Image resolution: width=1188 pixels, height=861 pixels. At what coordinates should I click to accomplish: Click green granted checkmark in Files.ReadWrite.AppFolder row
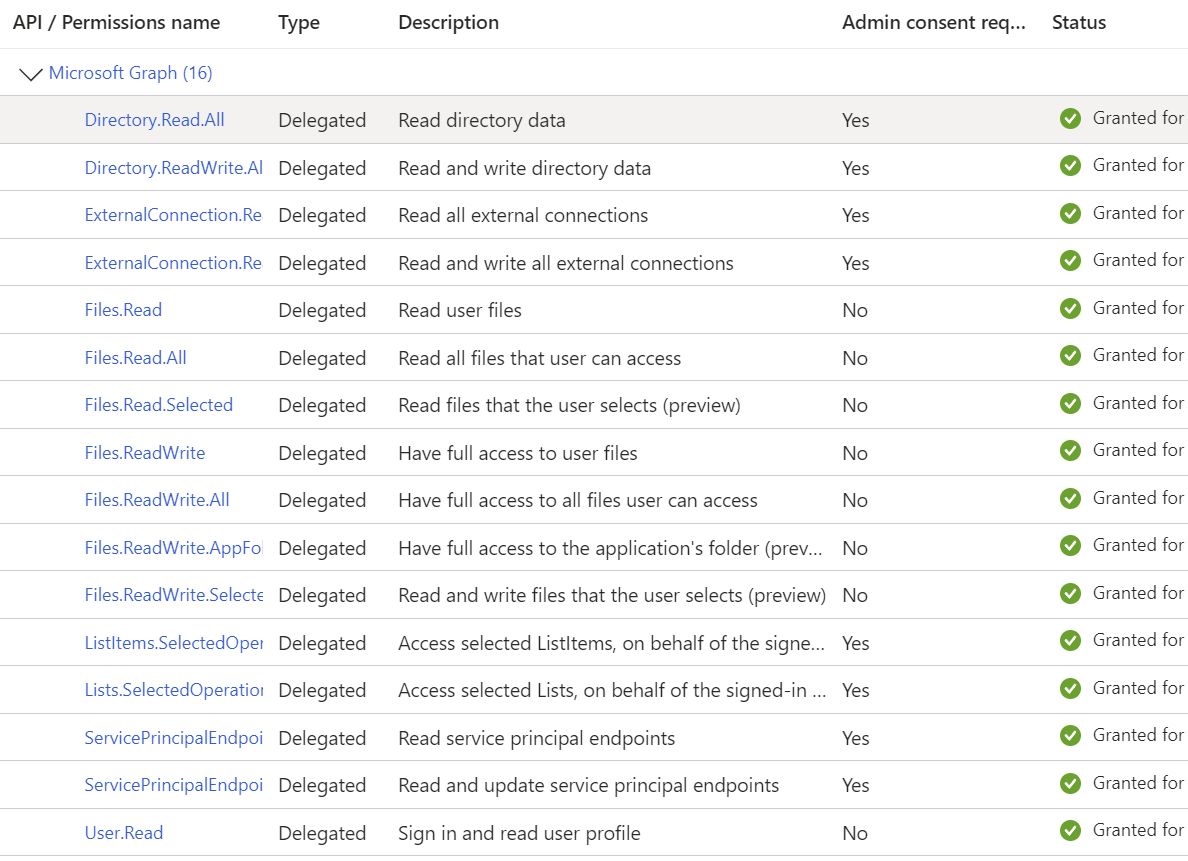click(1071, 545)
